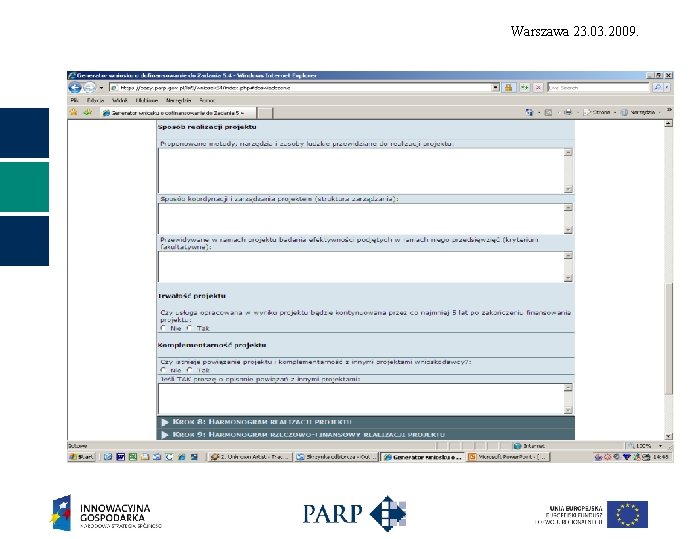Open the Narzędzia menu
The width and height of the screenshot is (700, 539).
coord(179,100)
